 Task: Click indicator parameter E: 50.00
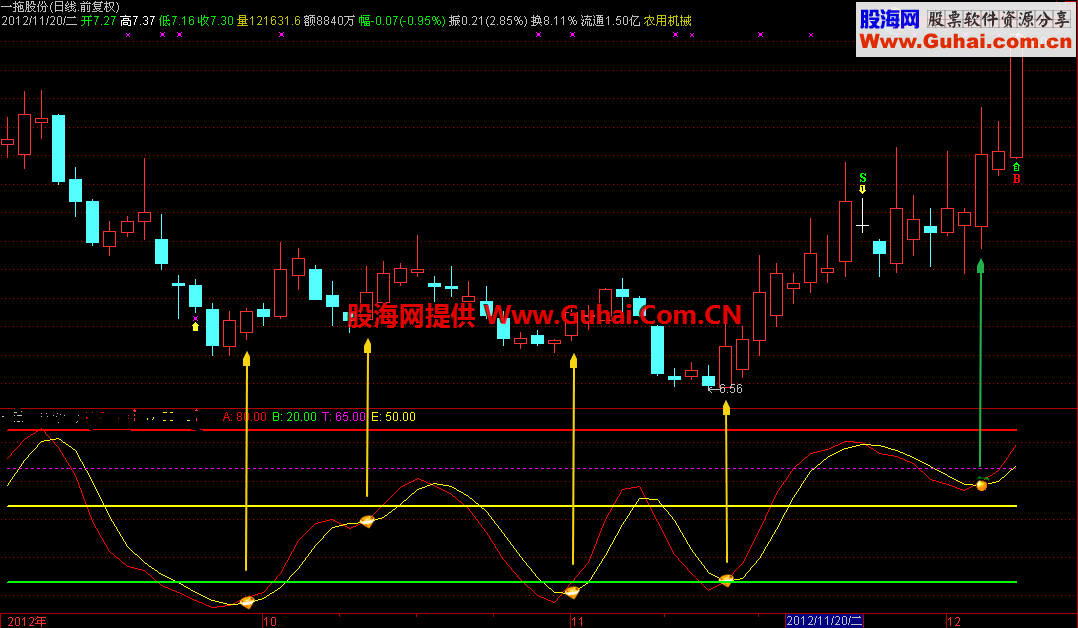point(393,417)
